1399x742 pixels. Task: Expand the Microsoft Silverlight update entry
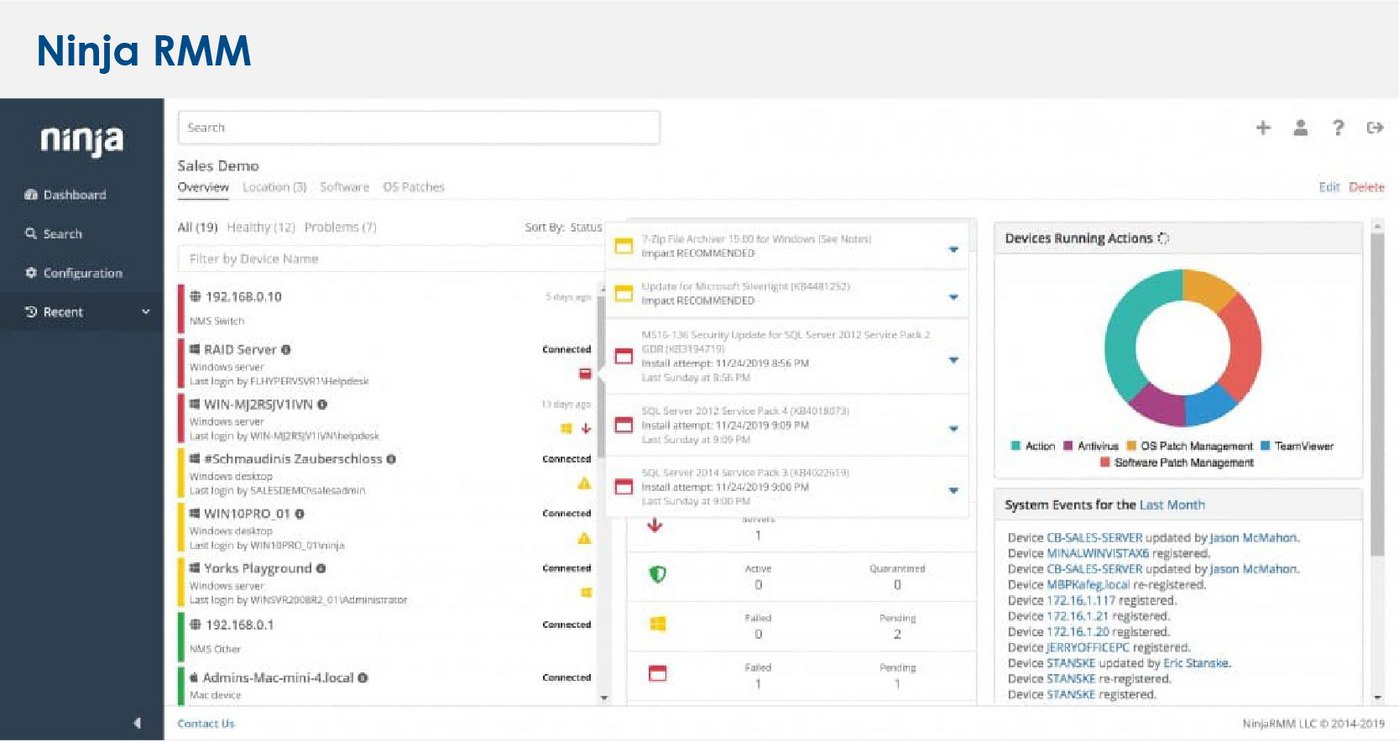coord(953,297)
